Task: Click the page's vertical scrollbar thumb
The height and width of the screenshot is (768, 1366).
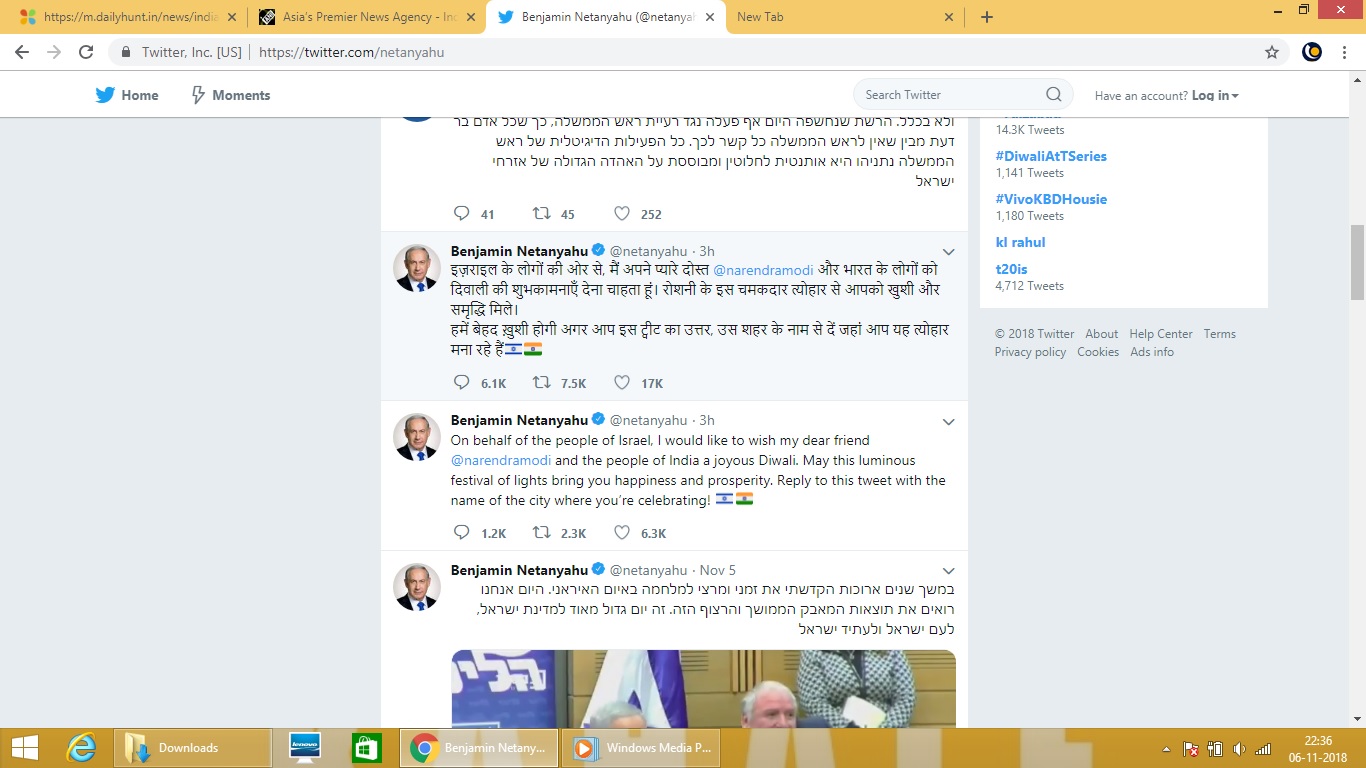Action: pos(1357,262)
